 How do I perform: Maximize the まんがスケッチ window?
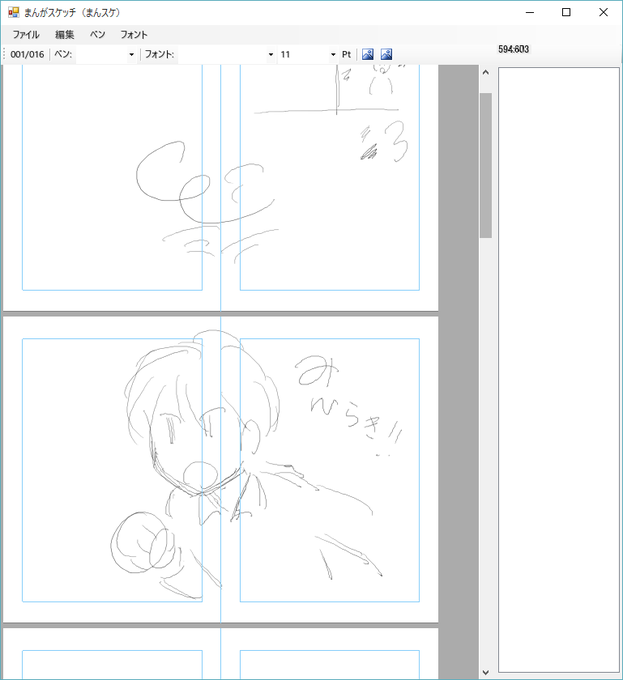(566, 12)
